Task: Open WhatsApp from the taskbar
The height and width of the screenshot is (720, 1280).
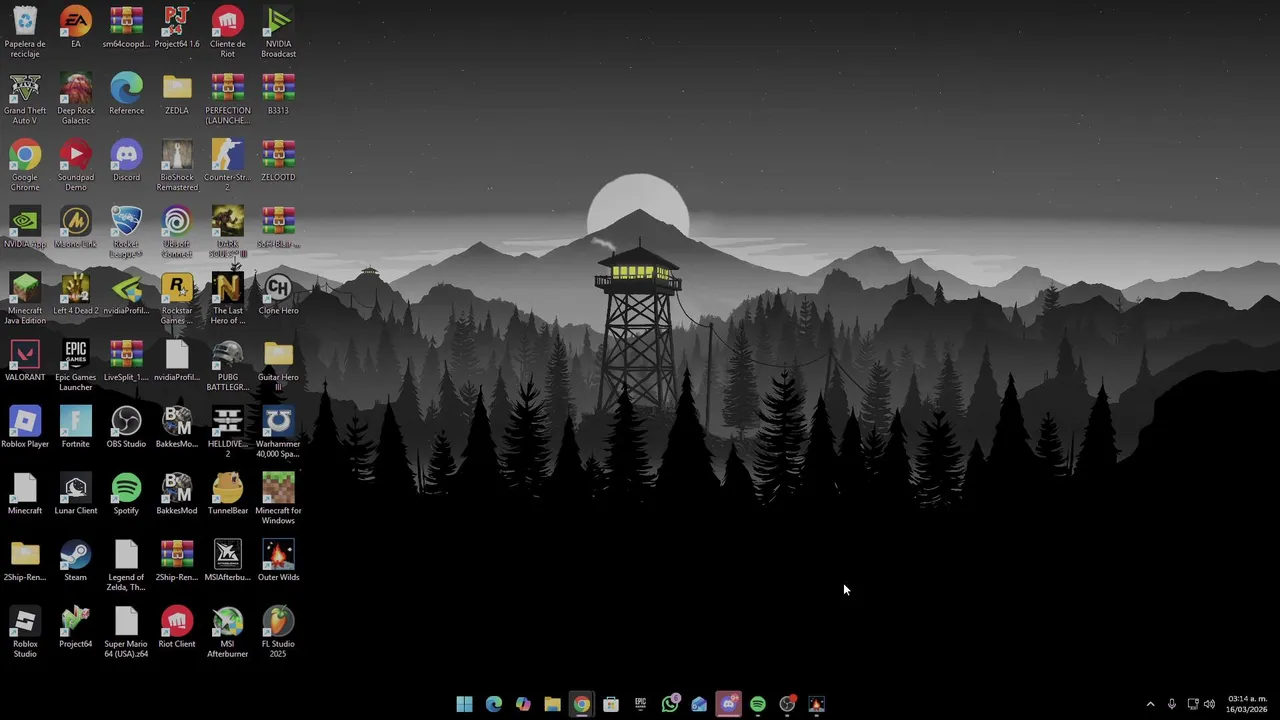Action: point(670,704)
